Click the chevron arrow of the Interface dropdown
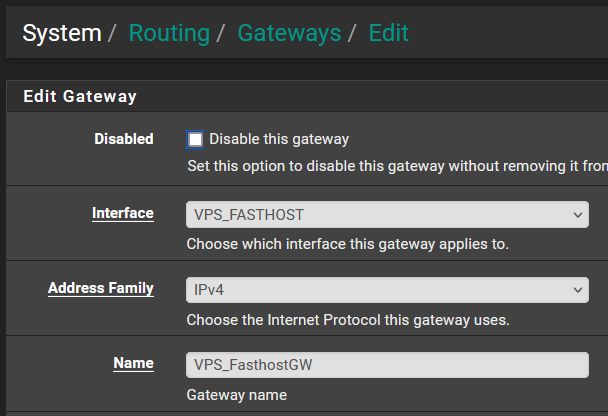608x416 pixels. pos(578,215)
